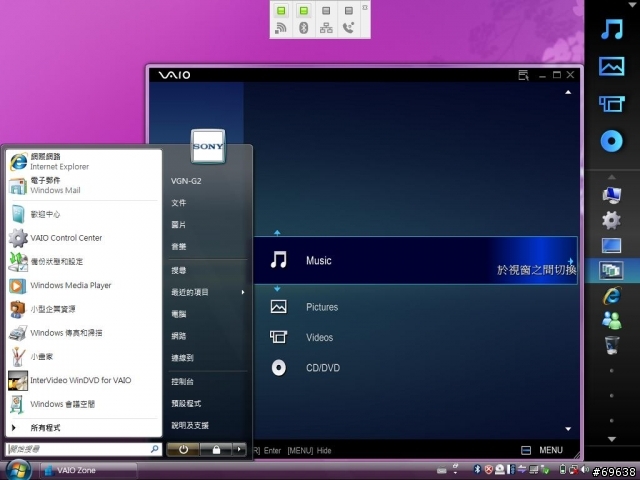
Task: Toggle the modem phone switch
Action: [x=349, y=10]
